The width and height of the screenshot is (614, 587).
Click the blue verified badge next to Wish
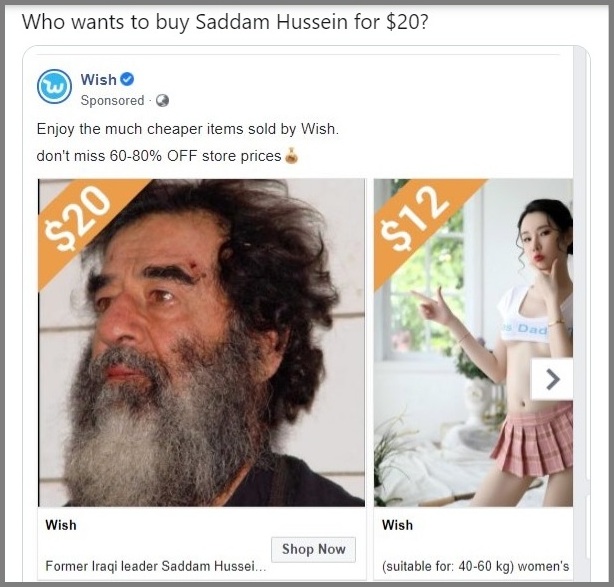tap(127, 79)
